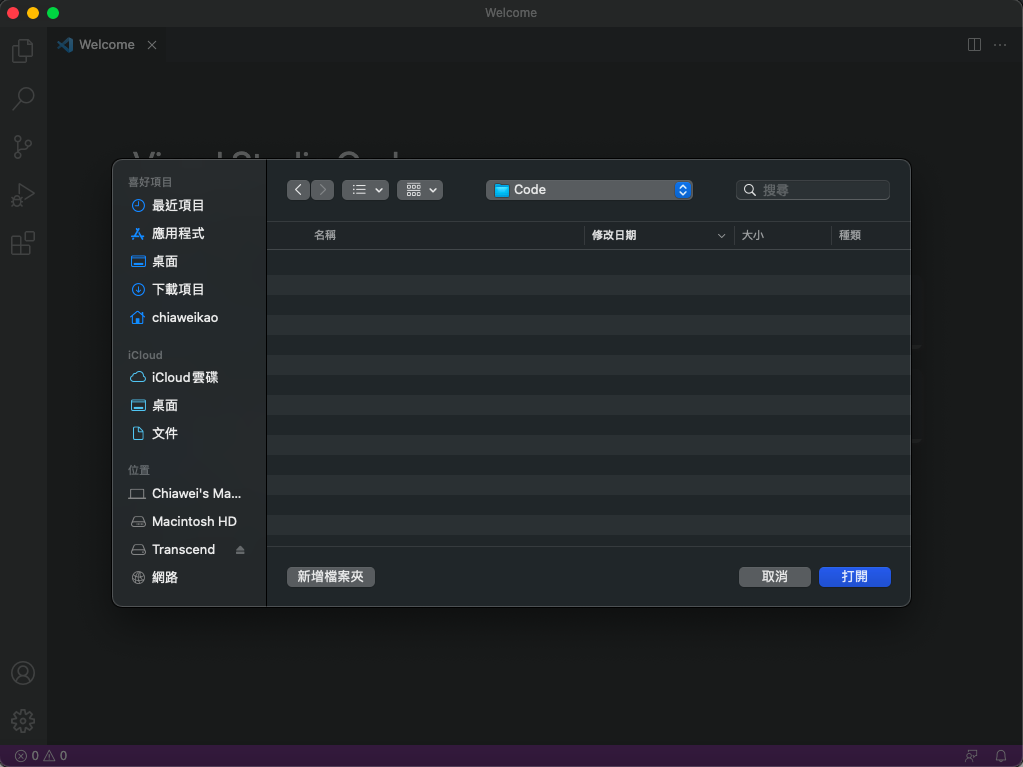The image size is (1023, 767).
Task: Click the 打開 button
Action: [855, 577]
